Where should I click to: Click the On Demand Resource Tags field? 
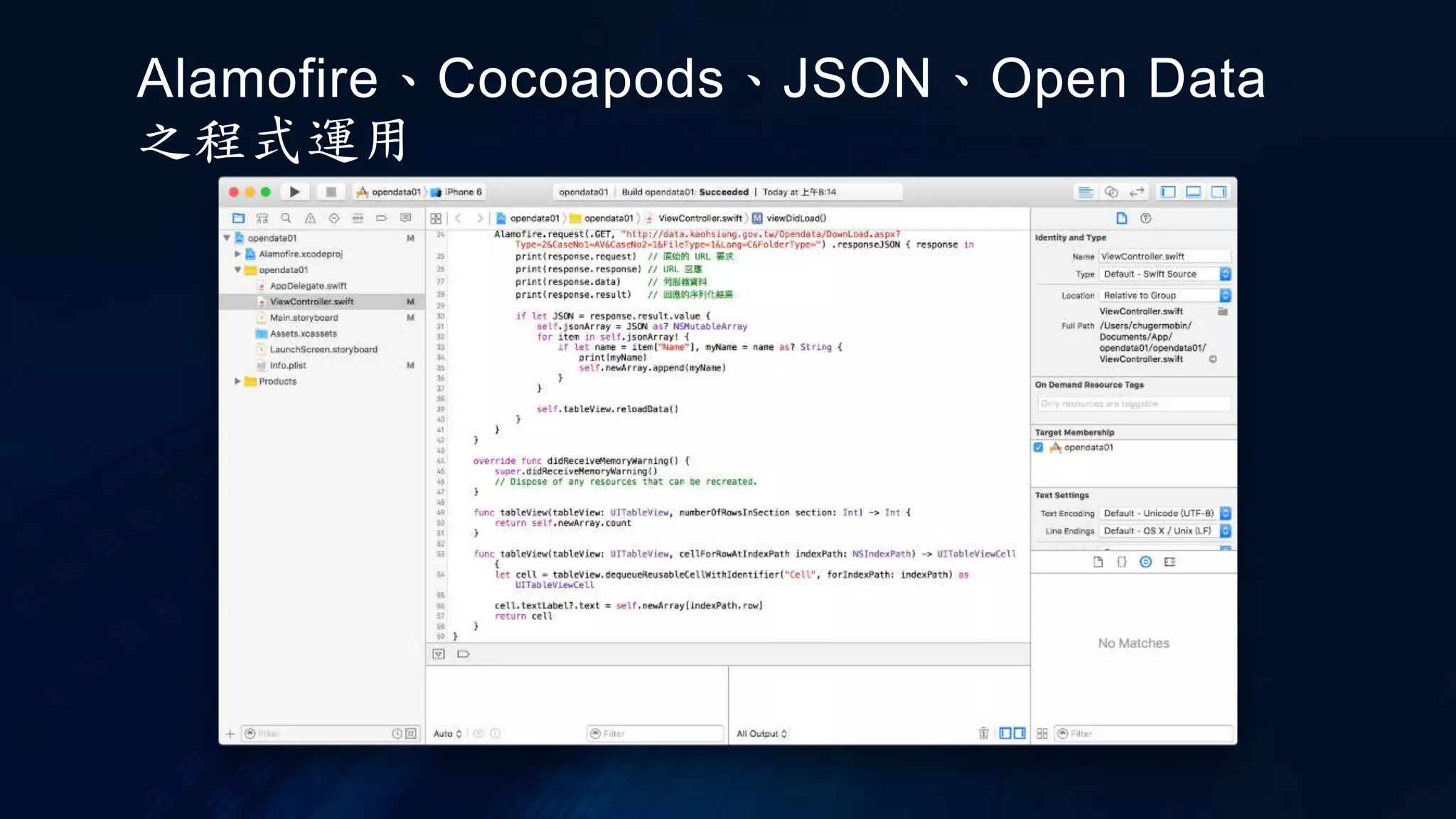1134,404
